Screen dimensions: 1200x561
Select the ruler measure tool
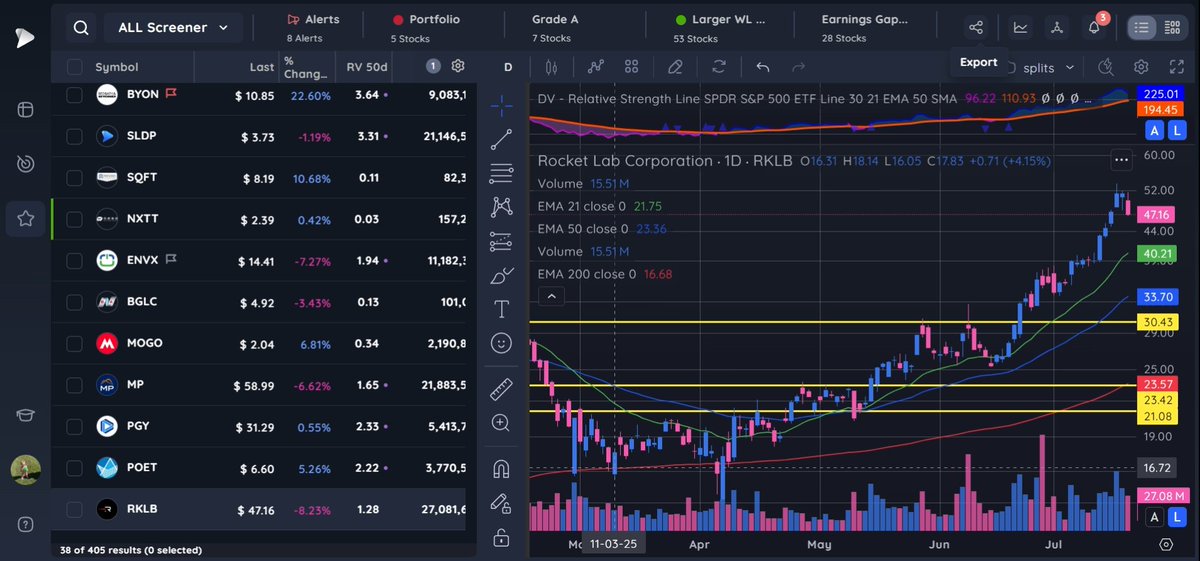[502, 389]
